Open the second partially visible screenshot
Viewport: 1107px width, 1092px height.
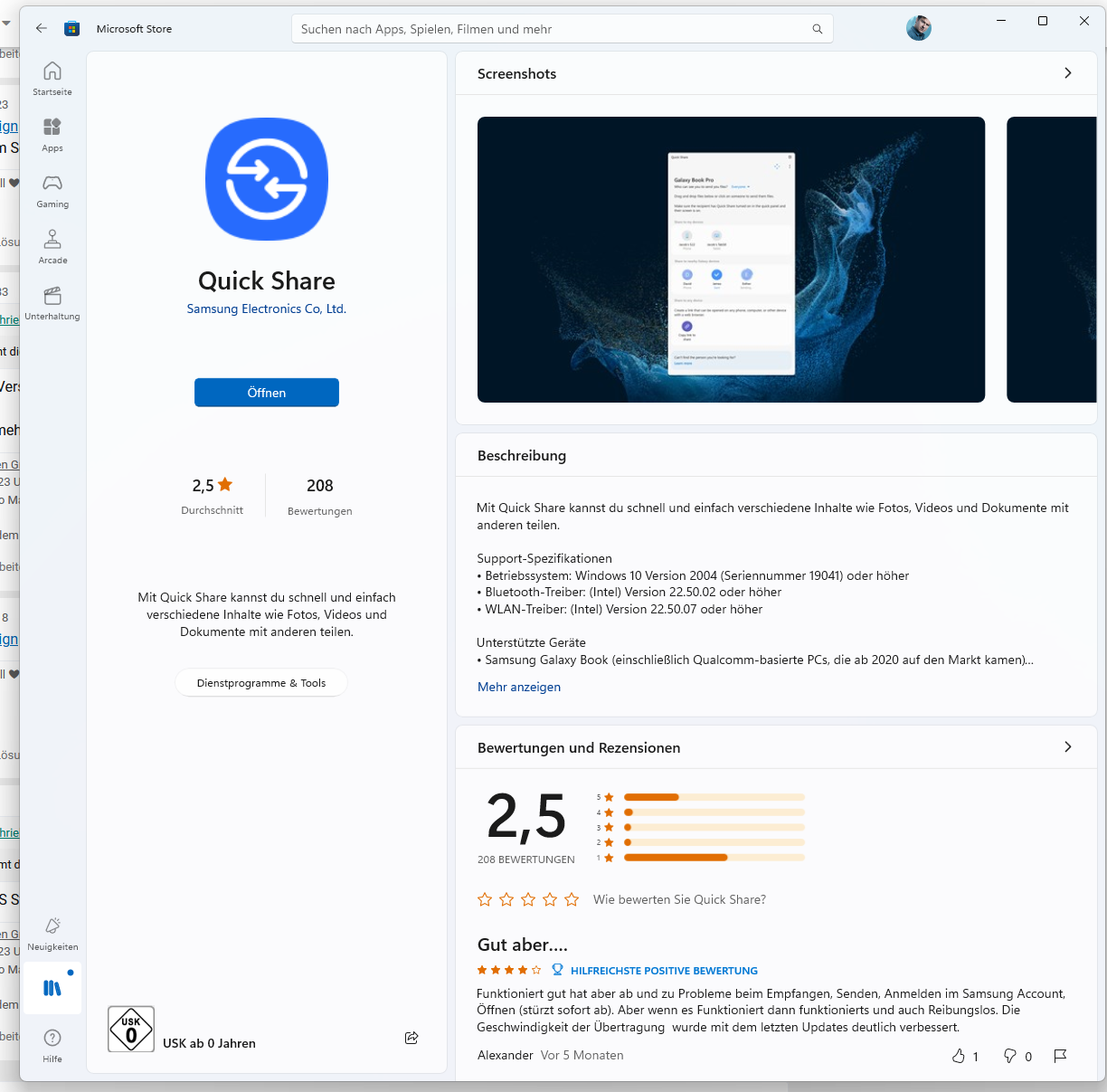coord(1051,260)
